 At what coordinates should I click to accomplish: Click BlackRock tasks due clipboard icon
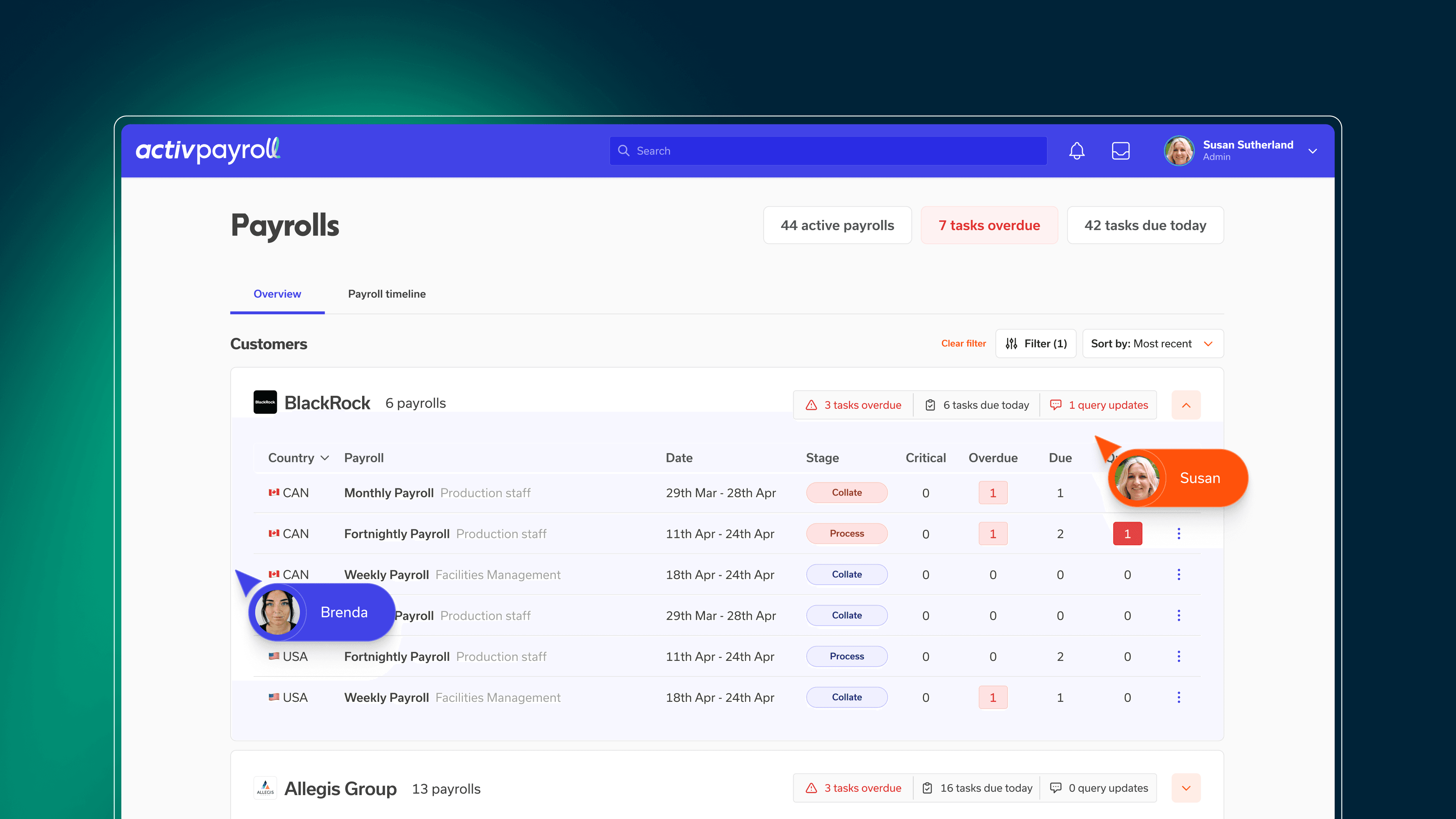tap(930, 405)
